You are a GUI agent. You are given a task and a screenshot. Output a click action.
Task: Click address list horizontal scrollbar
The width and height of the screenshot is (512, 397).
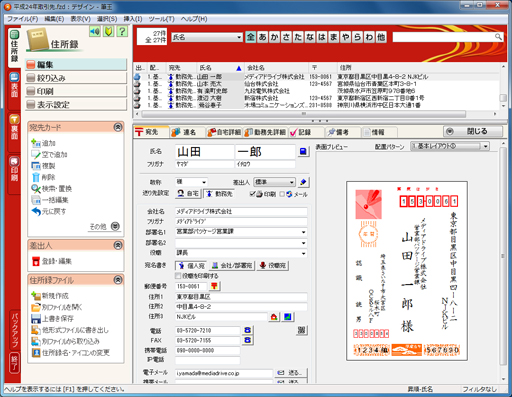point(304,114)
